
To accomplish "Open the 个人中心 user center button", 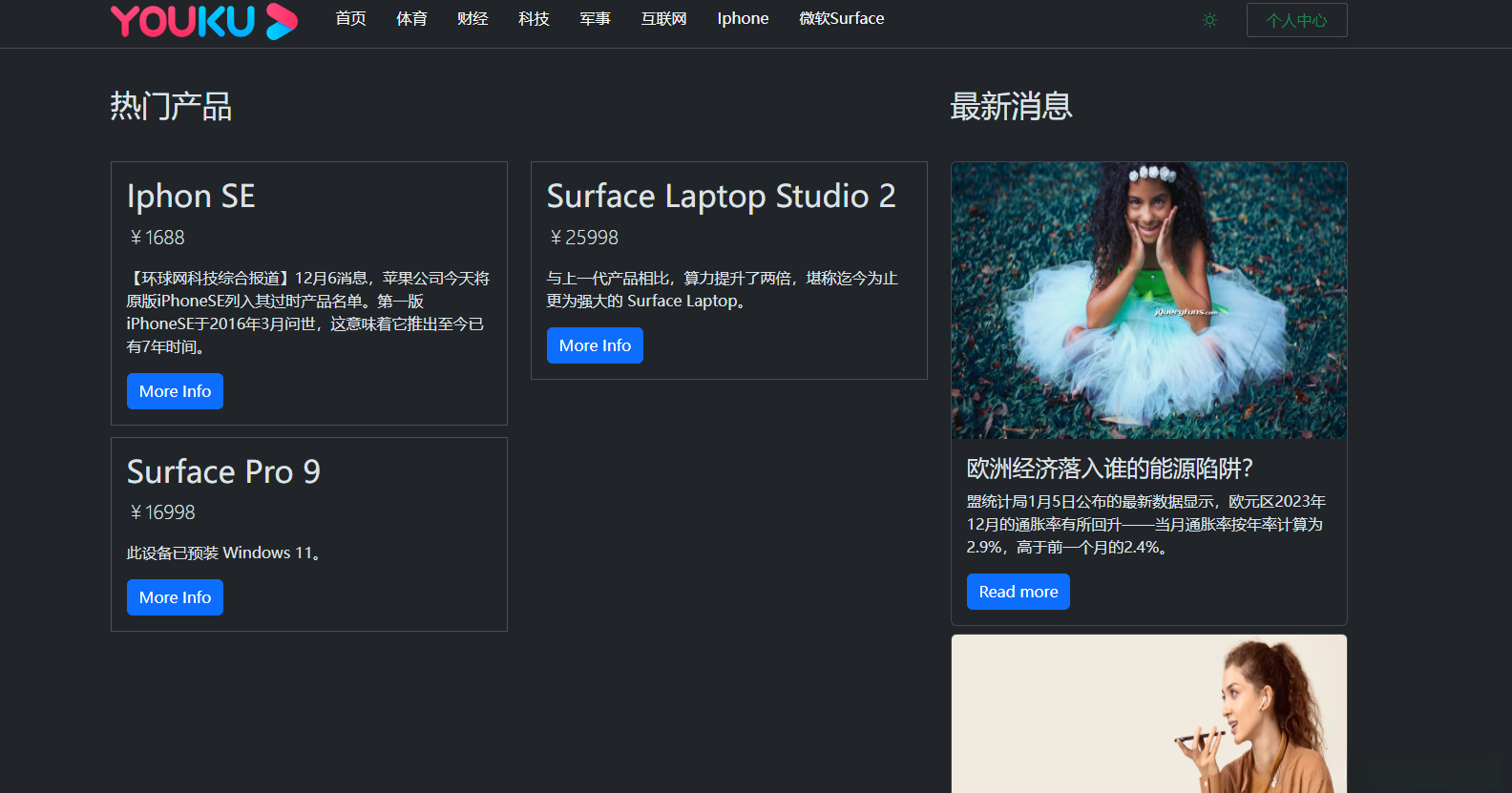I will point(1296,20).
